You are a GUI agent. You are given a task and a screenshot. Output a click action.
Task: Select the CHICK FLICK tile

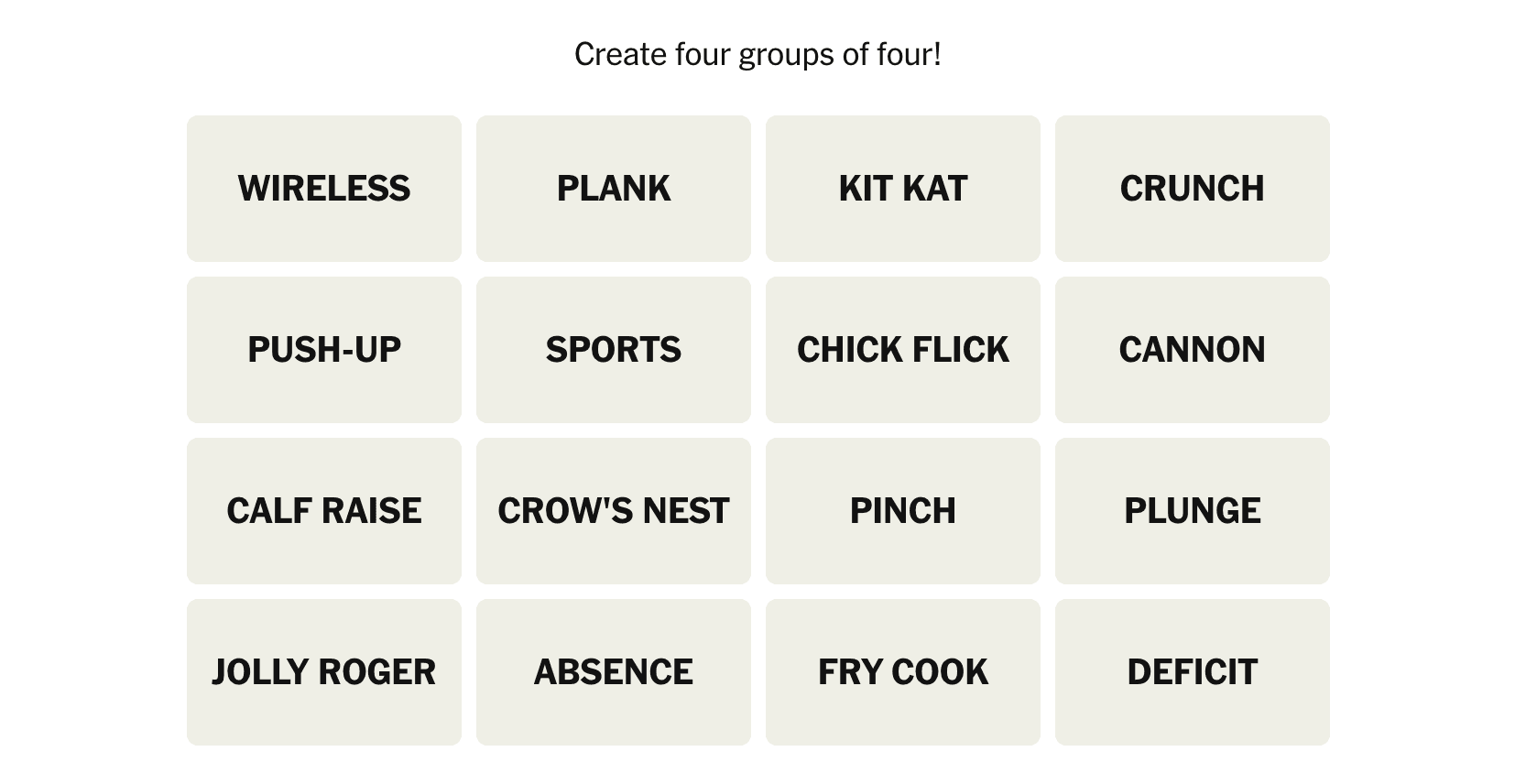click(903, 350)
